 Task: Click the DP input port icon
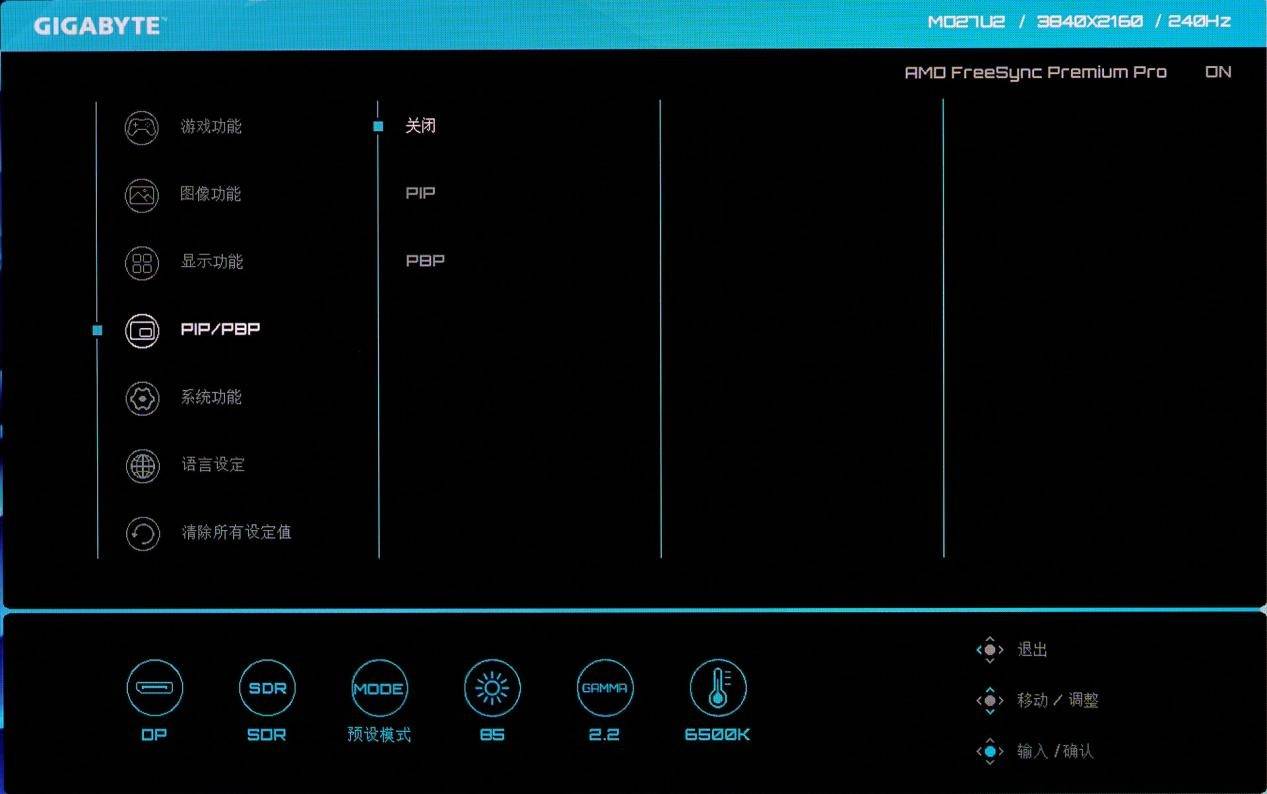tap(154, 688)
